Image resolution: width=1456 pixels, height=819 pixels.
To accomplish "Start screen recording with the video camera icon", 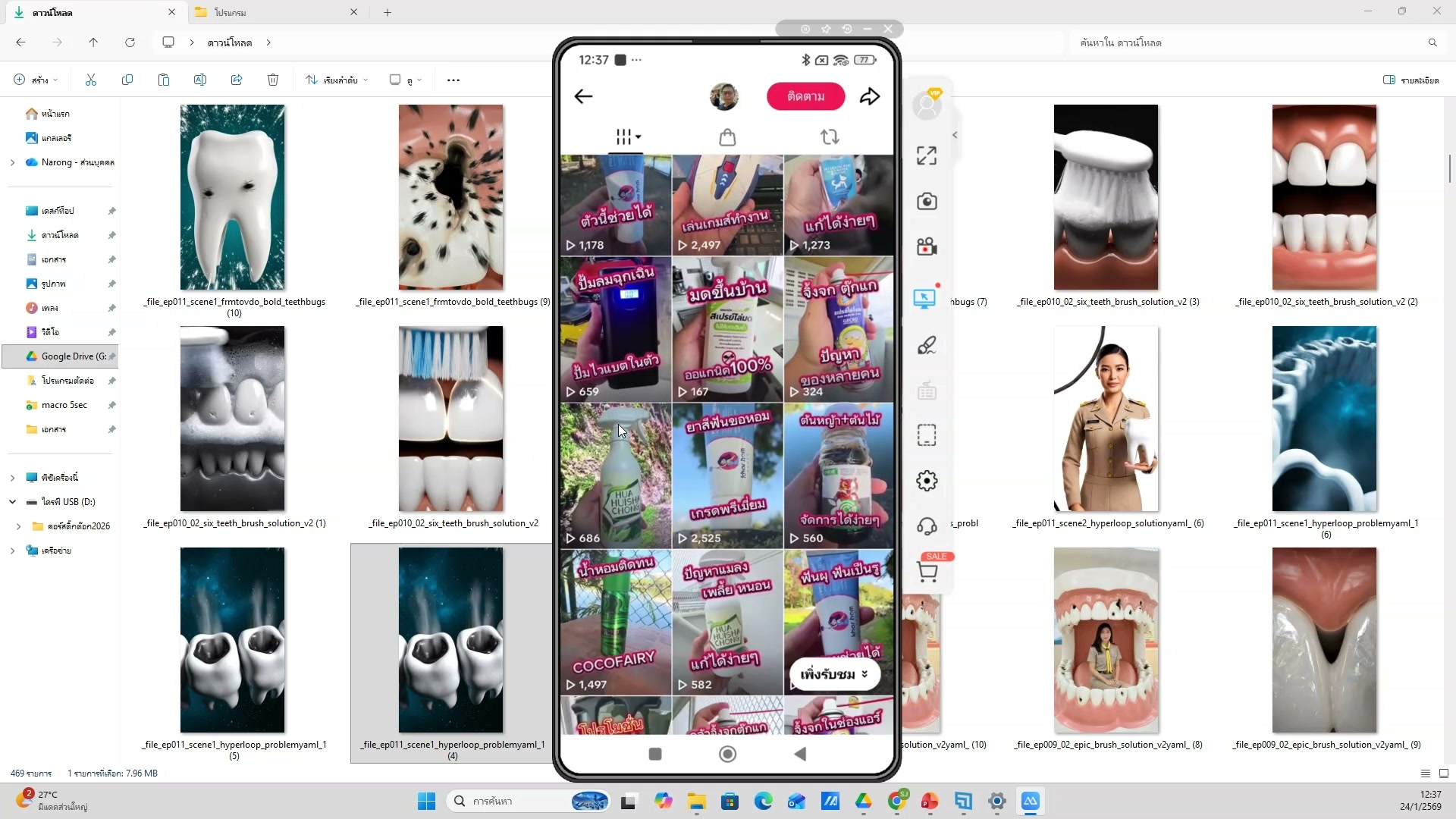I will [927, 246].
